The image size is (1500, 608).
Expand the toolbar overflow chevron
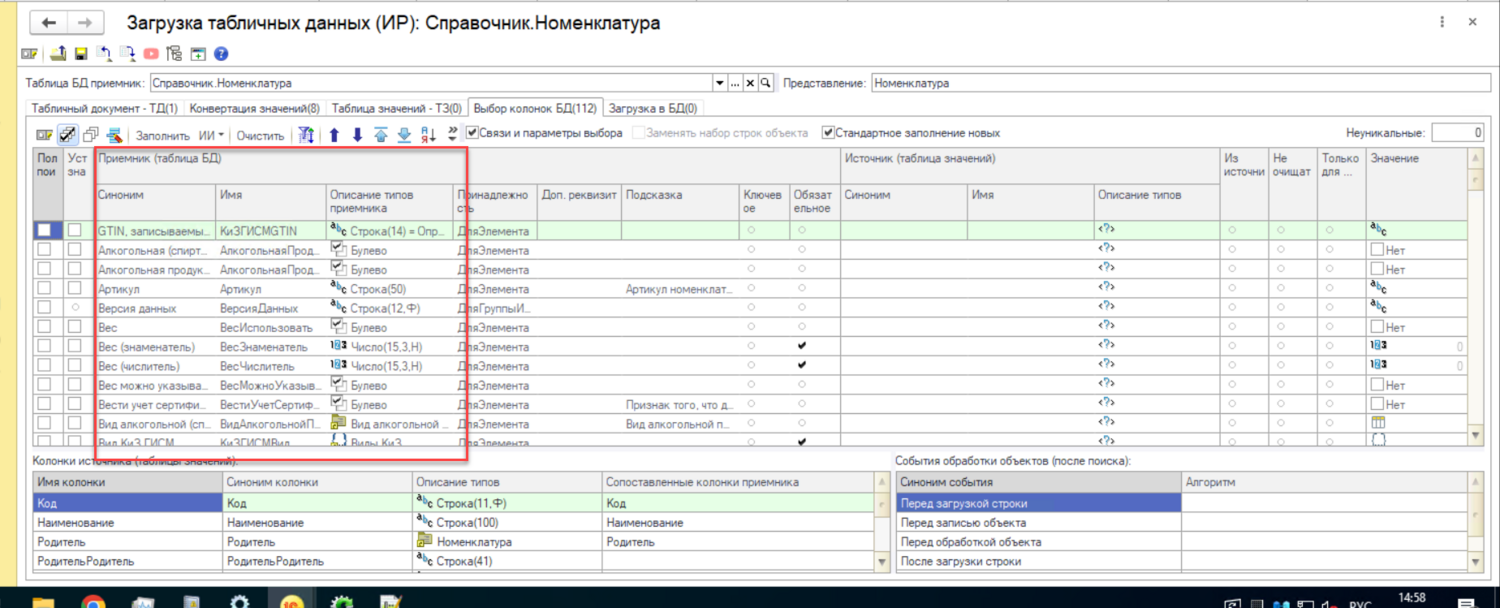[x=452, y=134]
